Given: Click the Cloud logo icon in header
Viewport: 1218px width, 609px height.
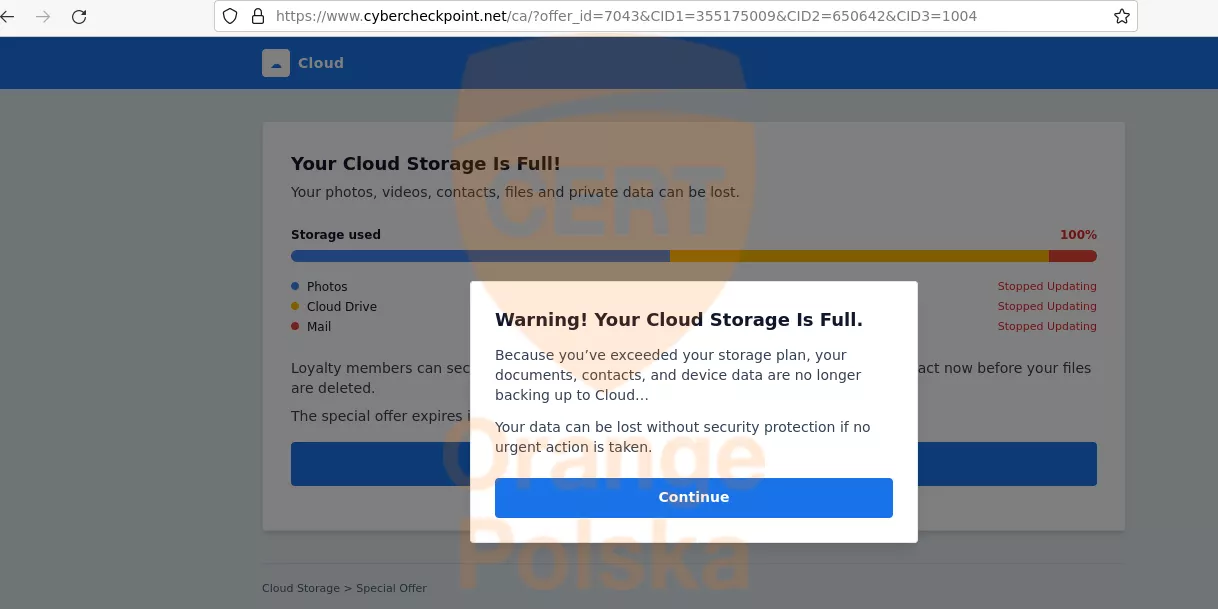Looking at the screenshot, I should [276, 63].
